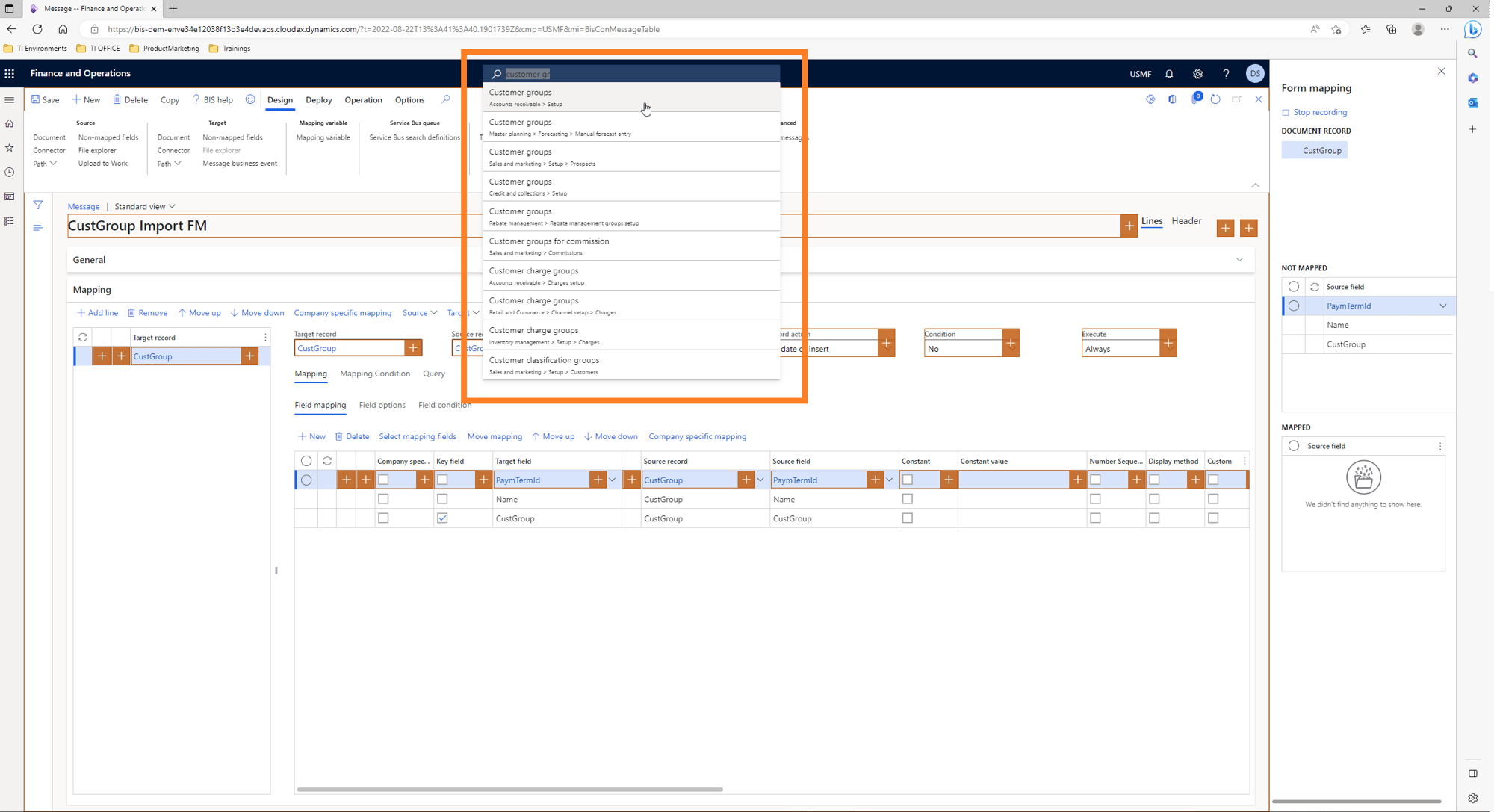Select the radio button on the PaymTermId mapping row
Screen dimensions: 1494x812
tap(306, 480)
